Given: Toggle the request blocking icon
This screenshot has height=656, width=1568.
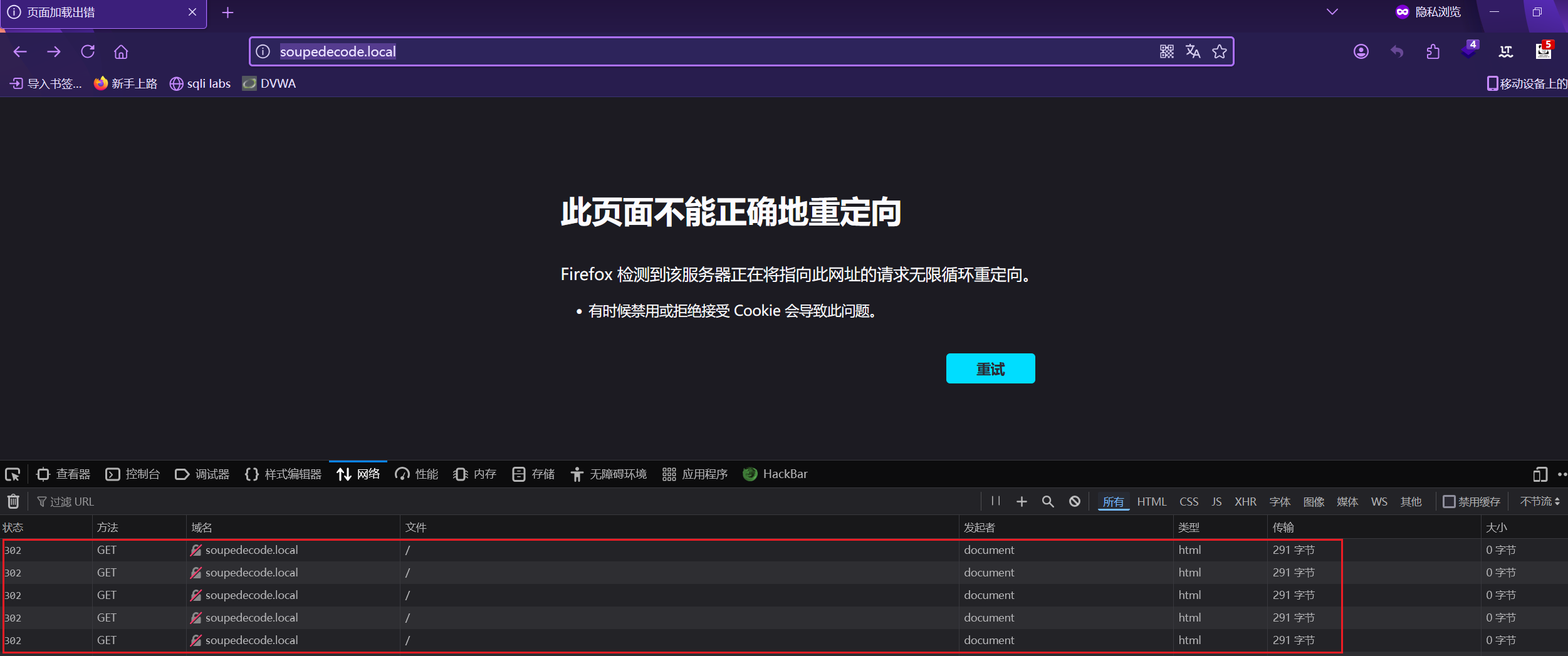Looking at the screenshot, I should (1074, 501).
